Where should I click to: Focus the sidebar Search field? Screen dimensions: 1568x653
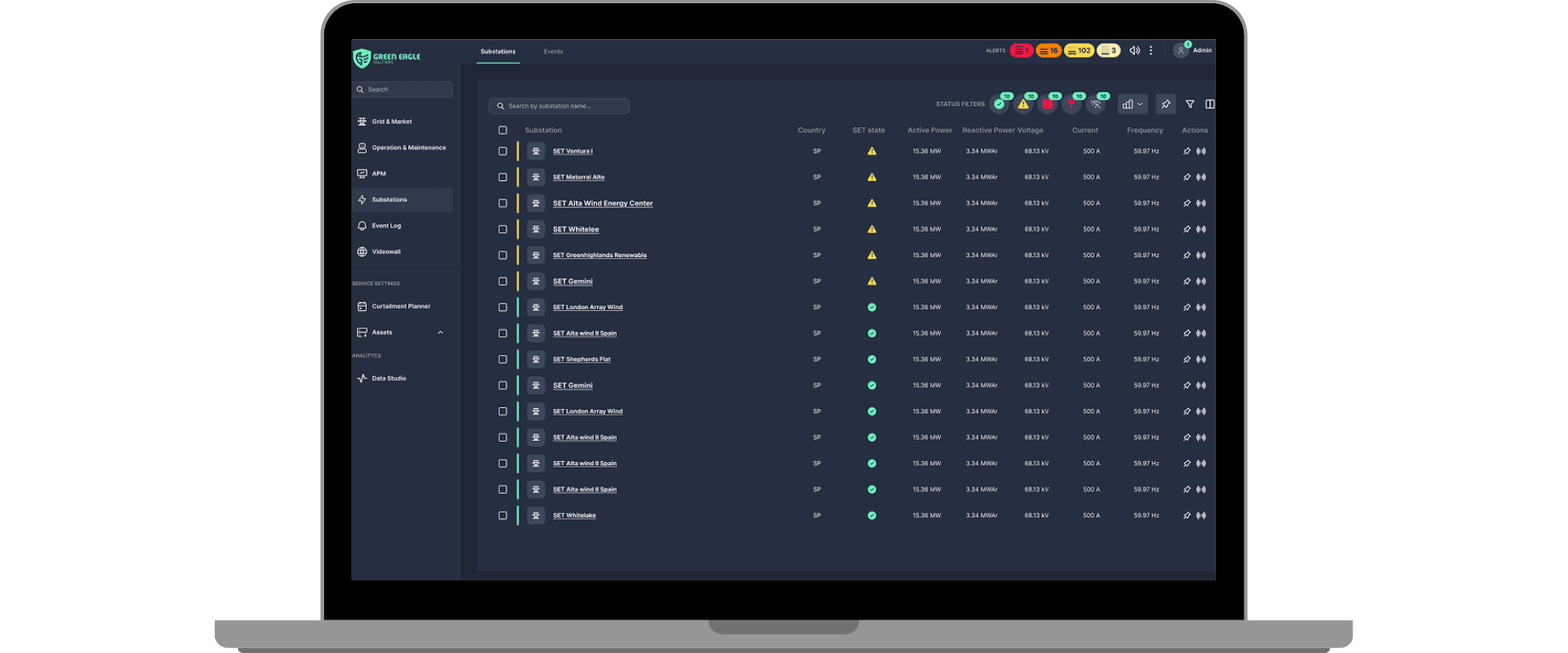pos(403,90)
